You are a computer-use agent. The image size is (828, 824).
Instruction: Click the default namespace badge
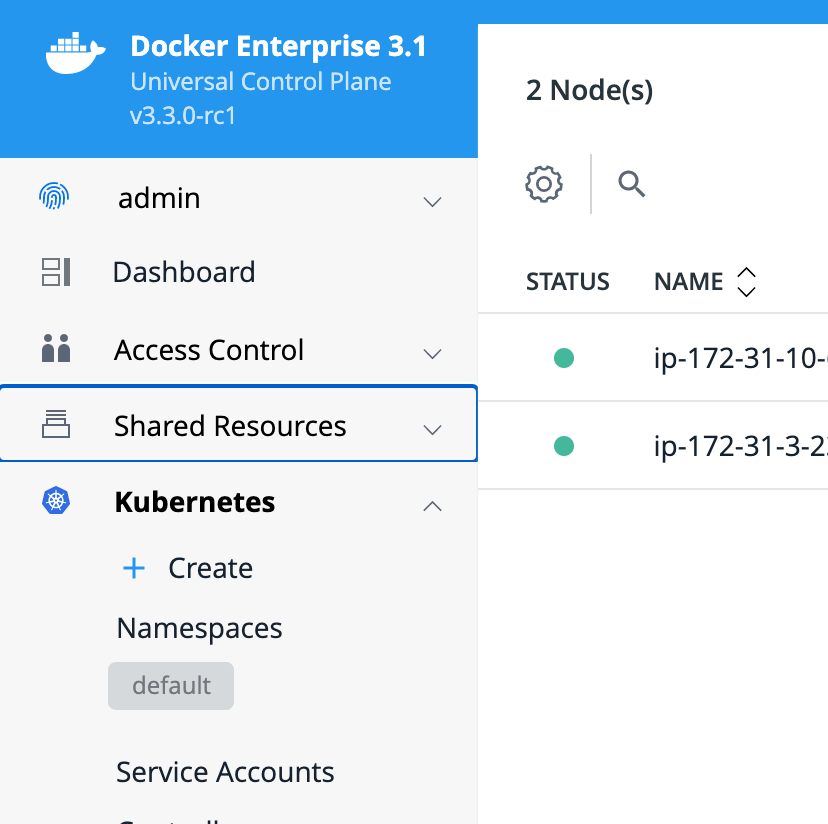(171, 686)
